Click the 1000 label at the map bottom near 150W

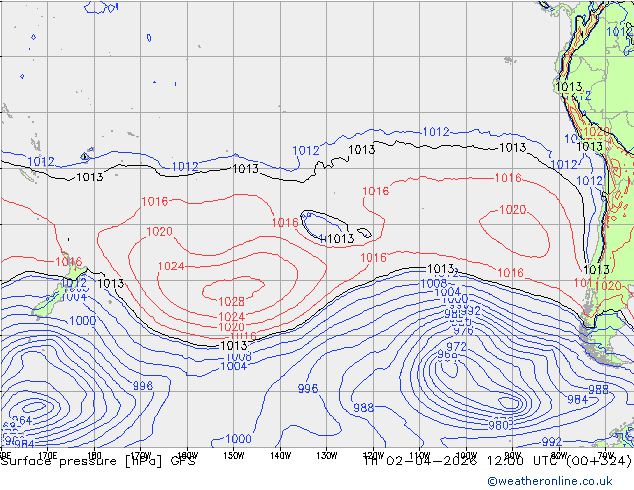point(238,439)
